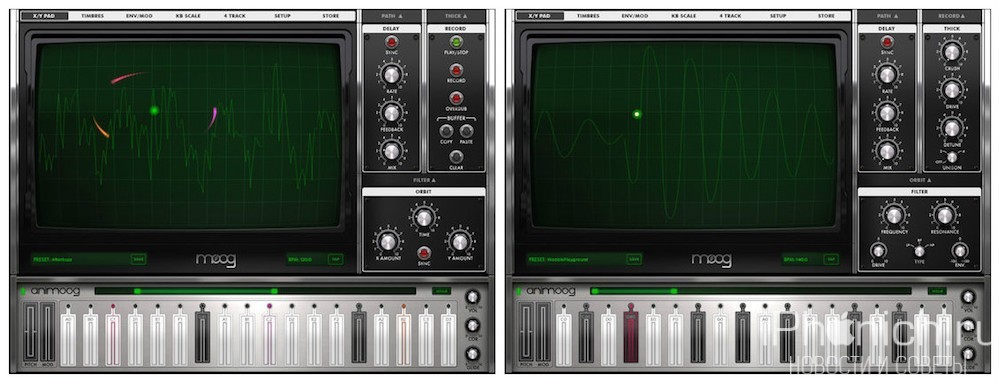This screenshot has height=383, width=1000.
Task: Click the Overdub button in the Record panel
Action: (x=455, y=98)
